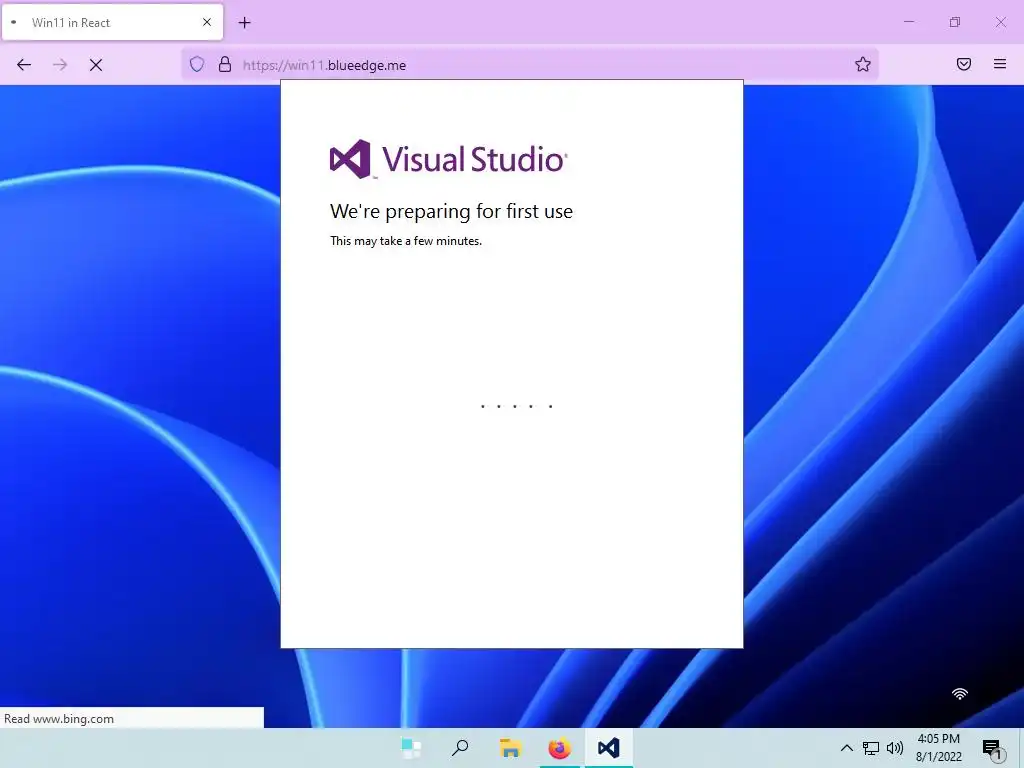The height and width of the screenshot is (768, 1024).
Task: Open taskbar search magnifier
Action: (x=460, y=748)
